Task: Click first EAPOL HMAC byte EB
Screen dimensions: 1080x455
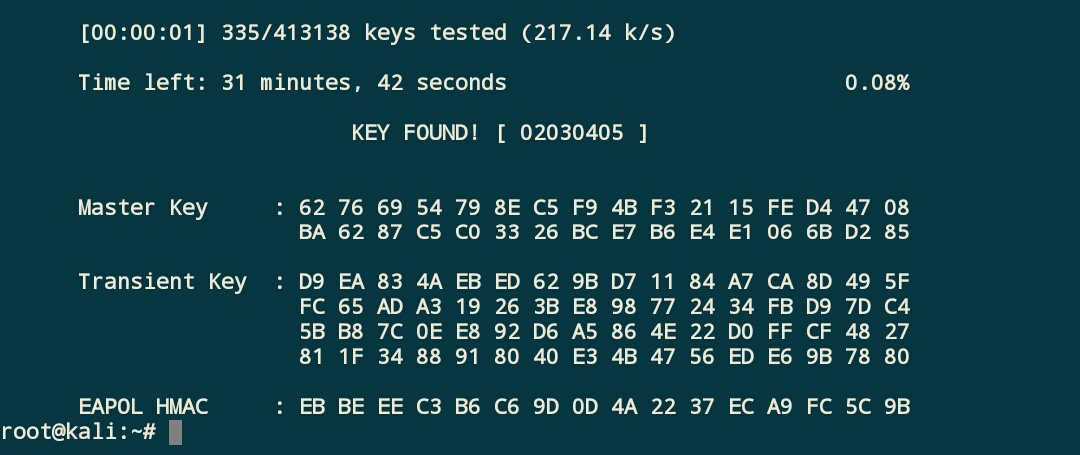Action: click(x=312, y=406)
